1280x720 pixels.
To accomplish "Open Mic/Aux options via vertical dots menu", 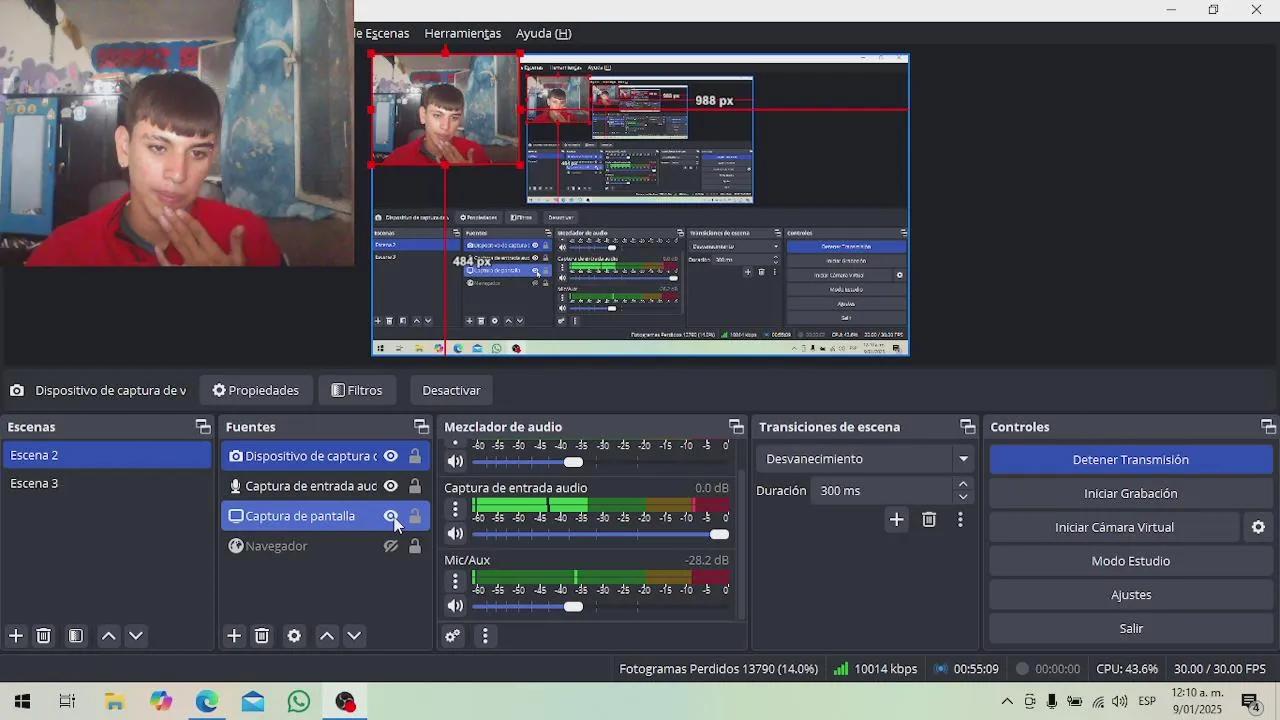I will [x=455, y=580].
